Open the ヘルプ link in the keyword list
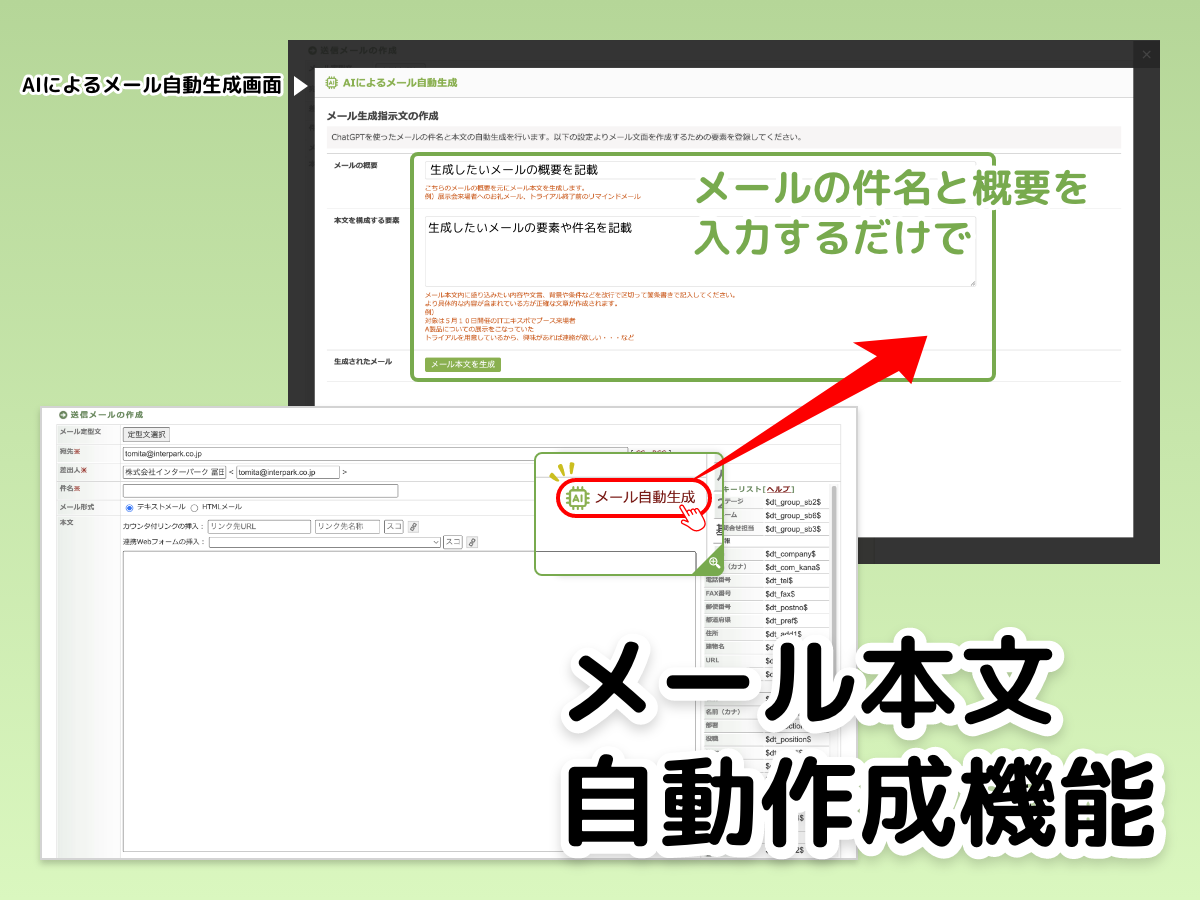 pyautogui.click(x=776, y=489)
